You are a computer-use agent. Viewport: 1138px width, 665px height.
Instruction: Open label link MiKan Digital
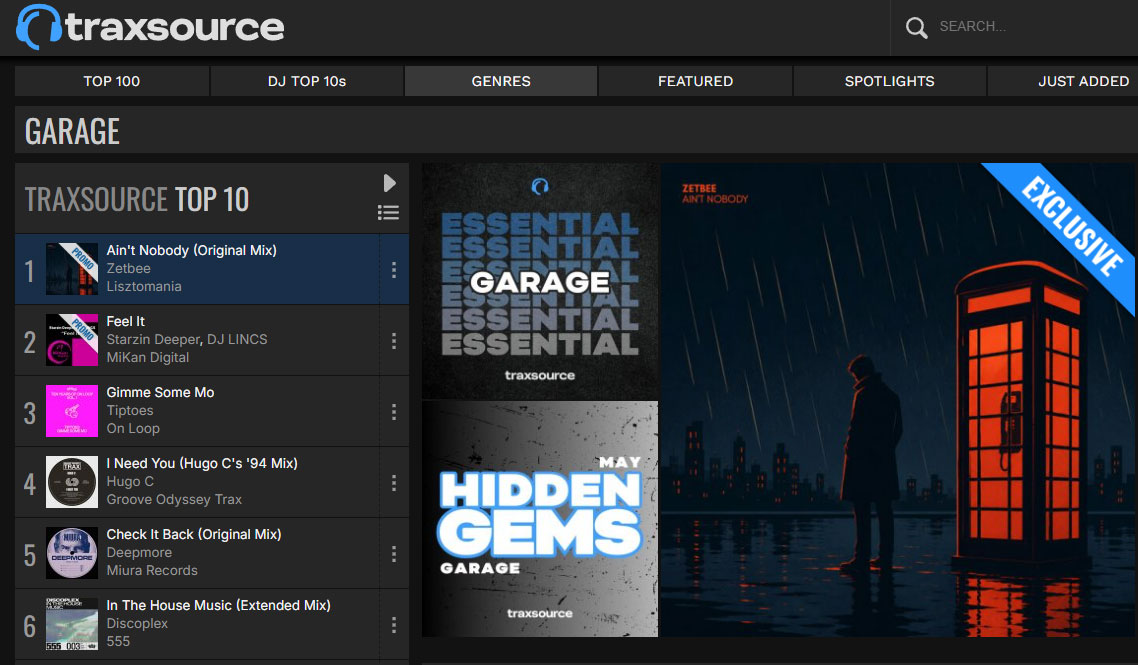coord(147,358)
